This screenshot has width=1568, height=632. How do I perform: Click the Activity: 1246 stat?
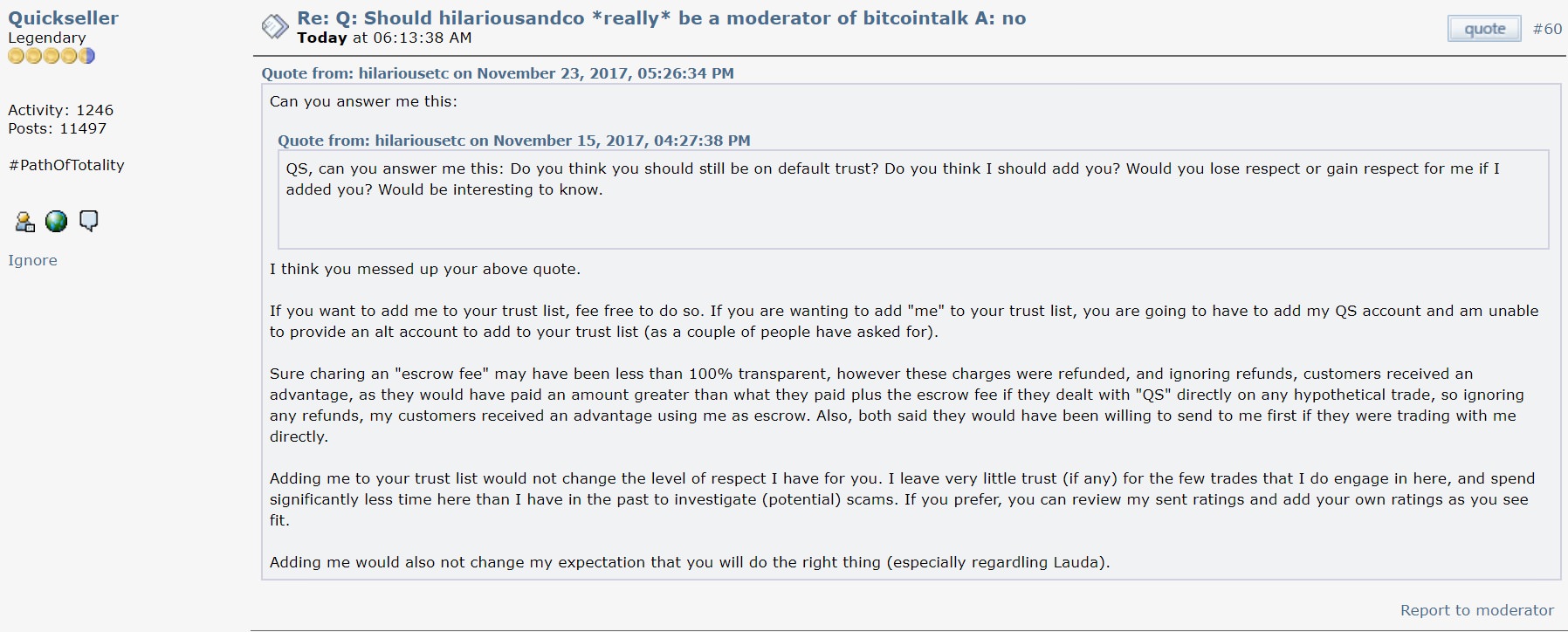pos(60,110)
